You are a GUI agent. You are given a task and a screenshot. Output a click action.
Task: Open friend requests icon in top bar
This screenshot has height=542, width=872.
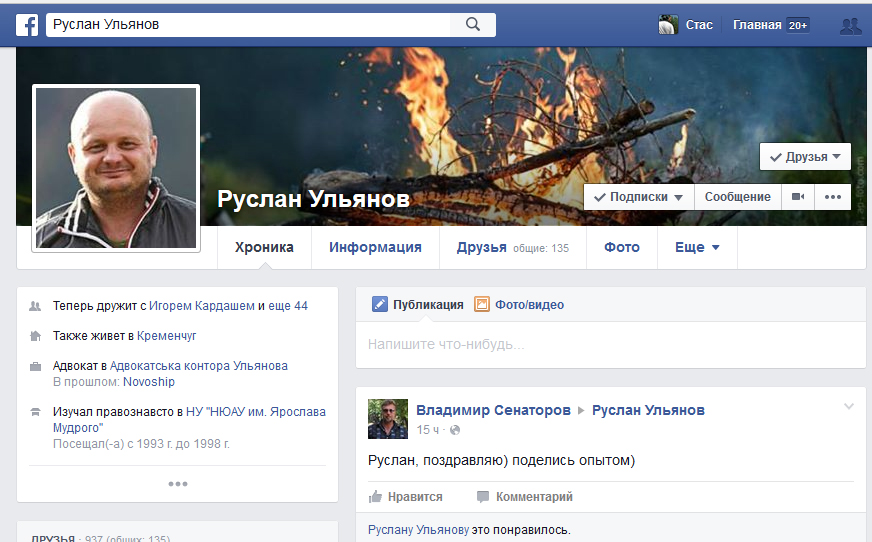pyautogui.click(x=850, y=26)
